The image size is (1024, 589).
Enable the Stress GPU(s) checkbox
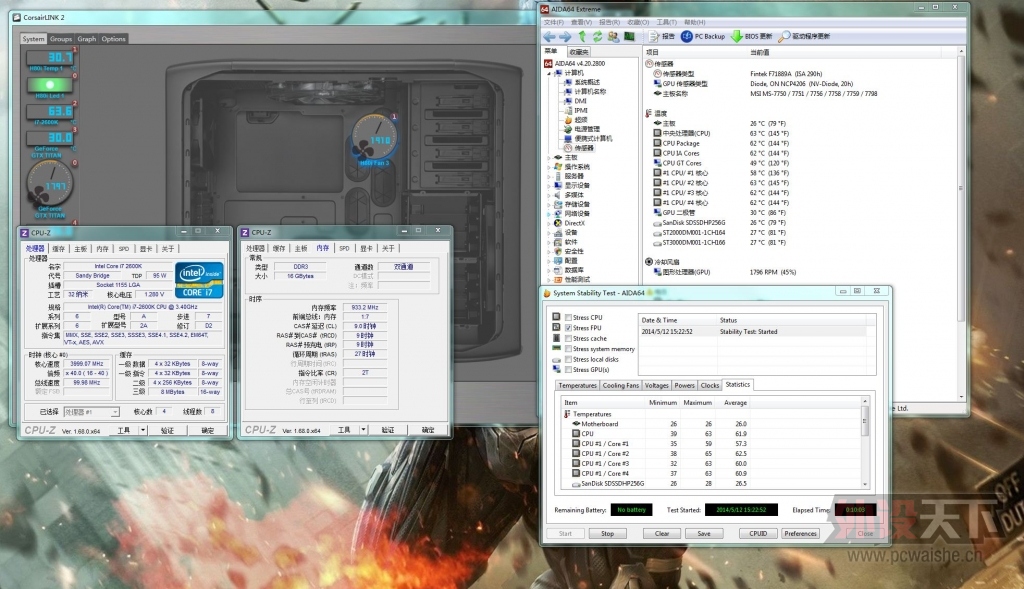[x=568, y=370]
